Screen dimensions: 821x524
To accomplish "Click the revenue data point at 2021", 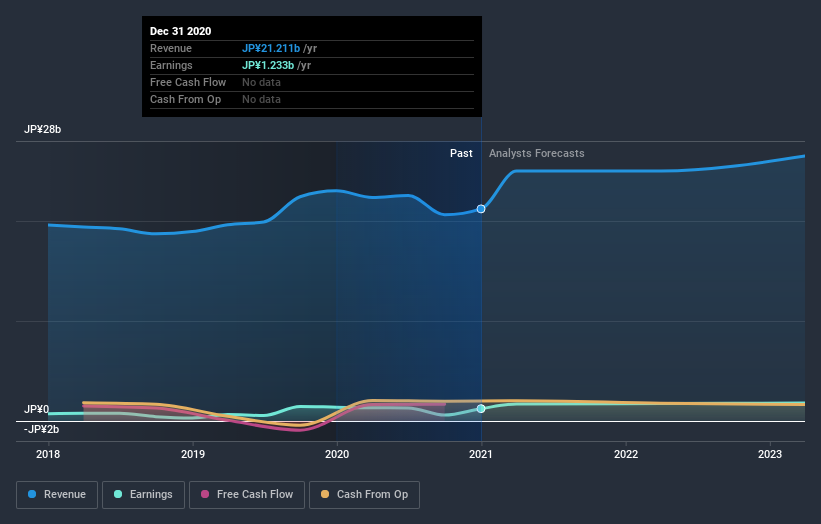I will [x=481, y=209].
